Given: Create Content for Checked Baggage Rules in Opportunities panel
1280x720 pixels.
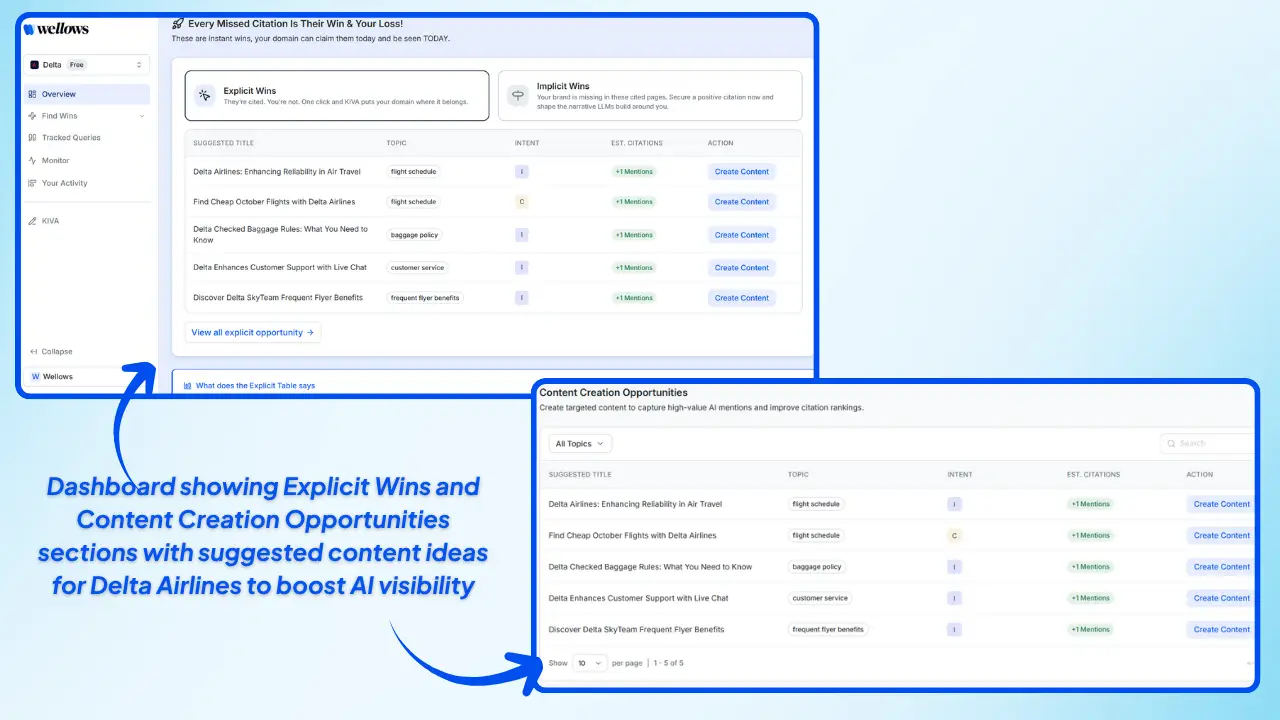Looking at the screenshot, I should (x=1221, y=567).
